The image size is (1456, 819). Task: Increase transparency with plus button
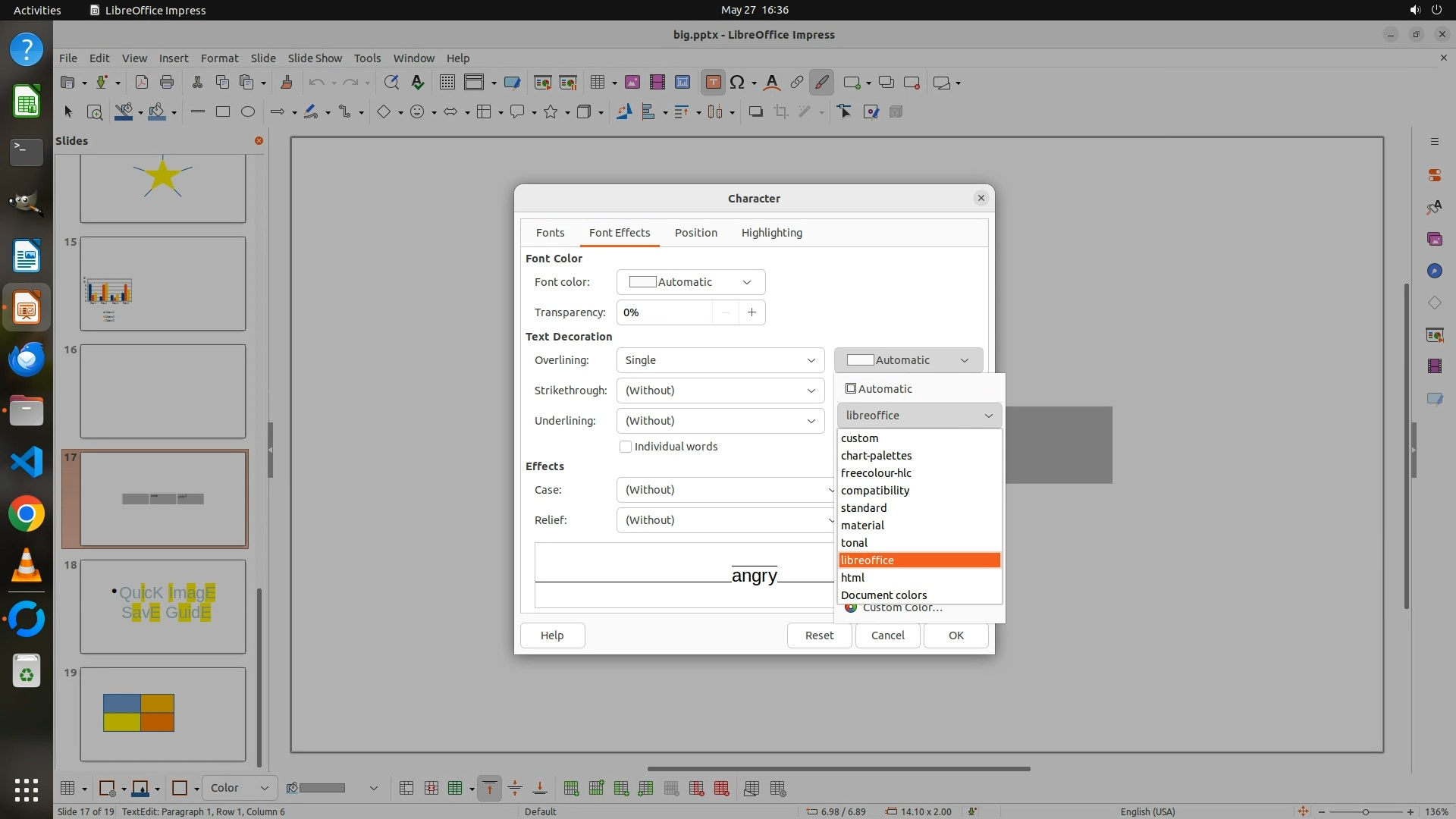point(752,312)
